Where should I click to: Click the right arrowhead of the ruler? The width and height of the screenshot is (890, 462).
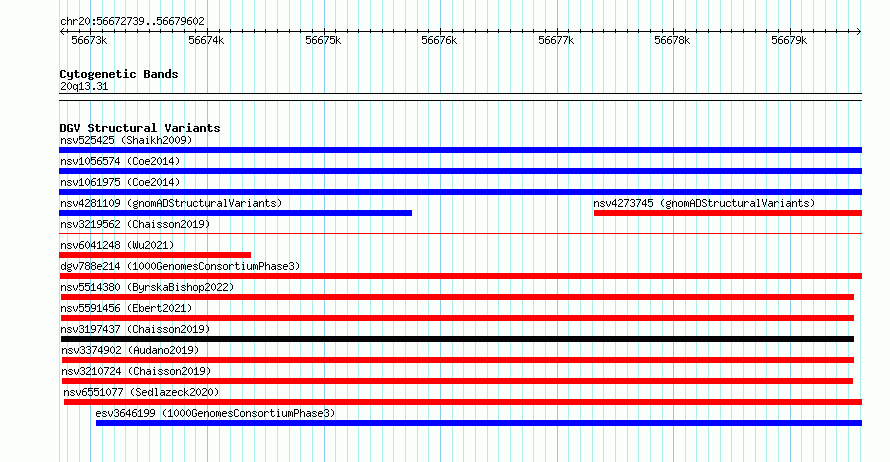(859, 32)
